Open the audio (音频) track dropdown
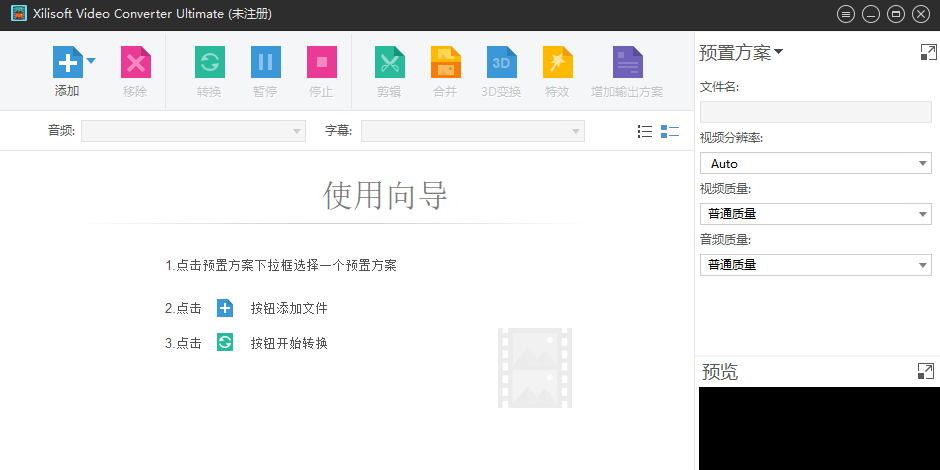Screen dimensions: 940x470 (193, 131)
